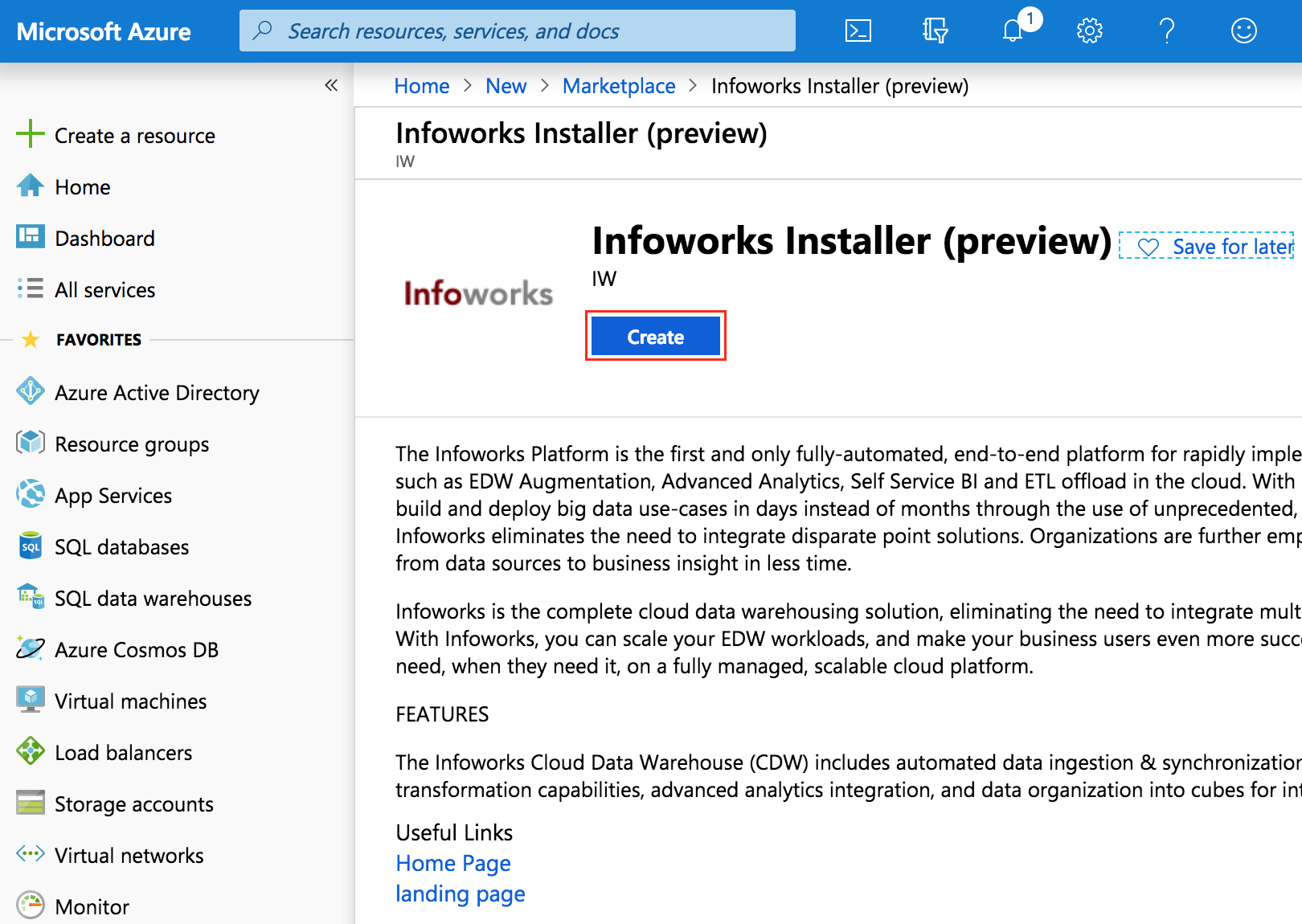Click the Load balancers diamond icon

31,750
